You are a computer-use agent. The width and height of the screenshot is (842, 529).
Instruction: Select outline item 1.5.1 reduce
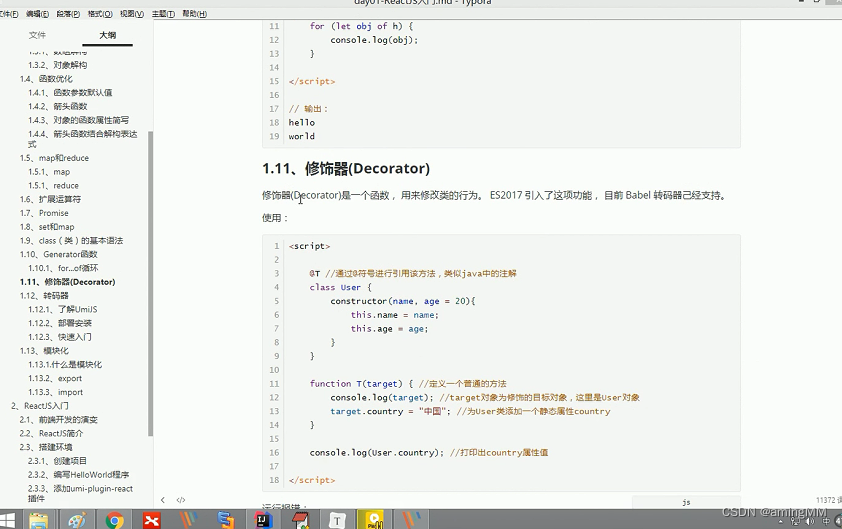pos(53,185)
